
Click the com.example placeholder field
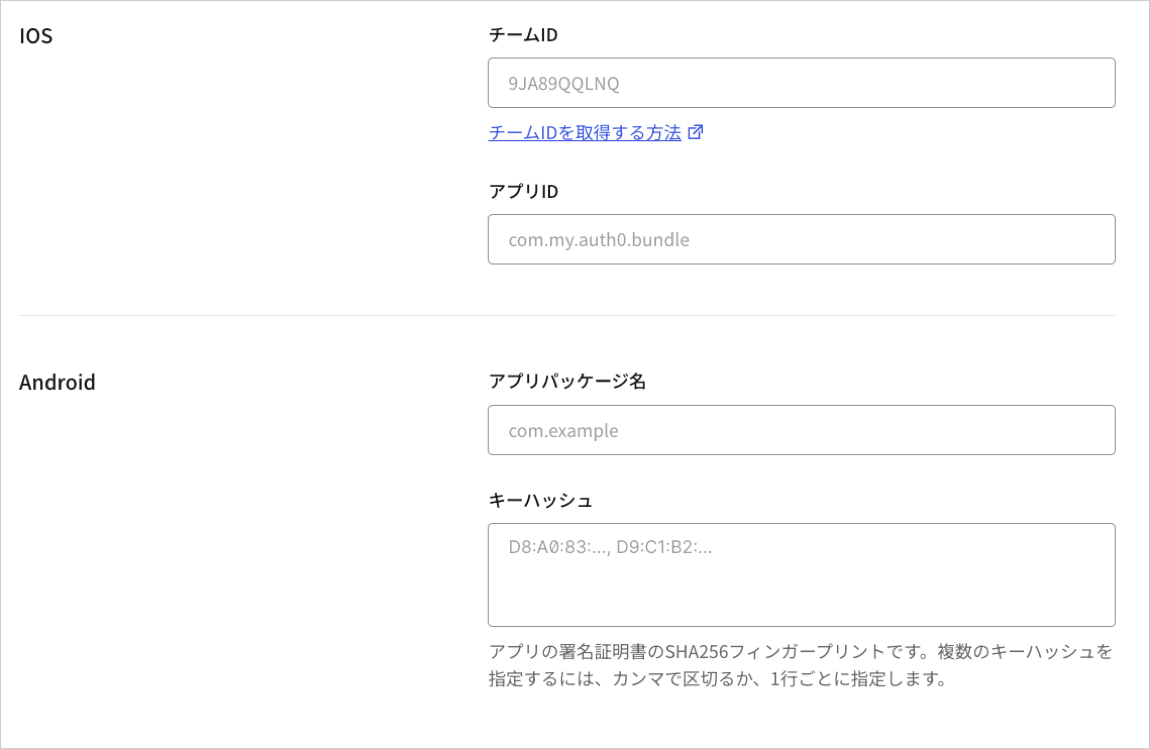800,430
